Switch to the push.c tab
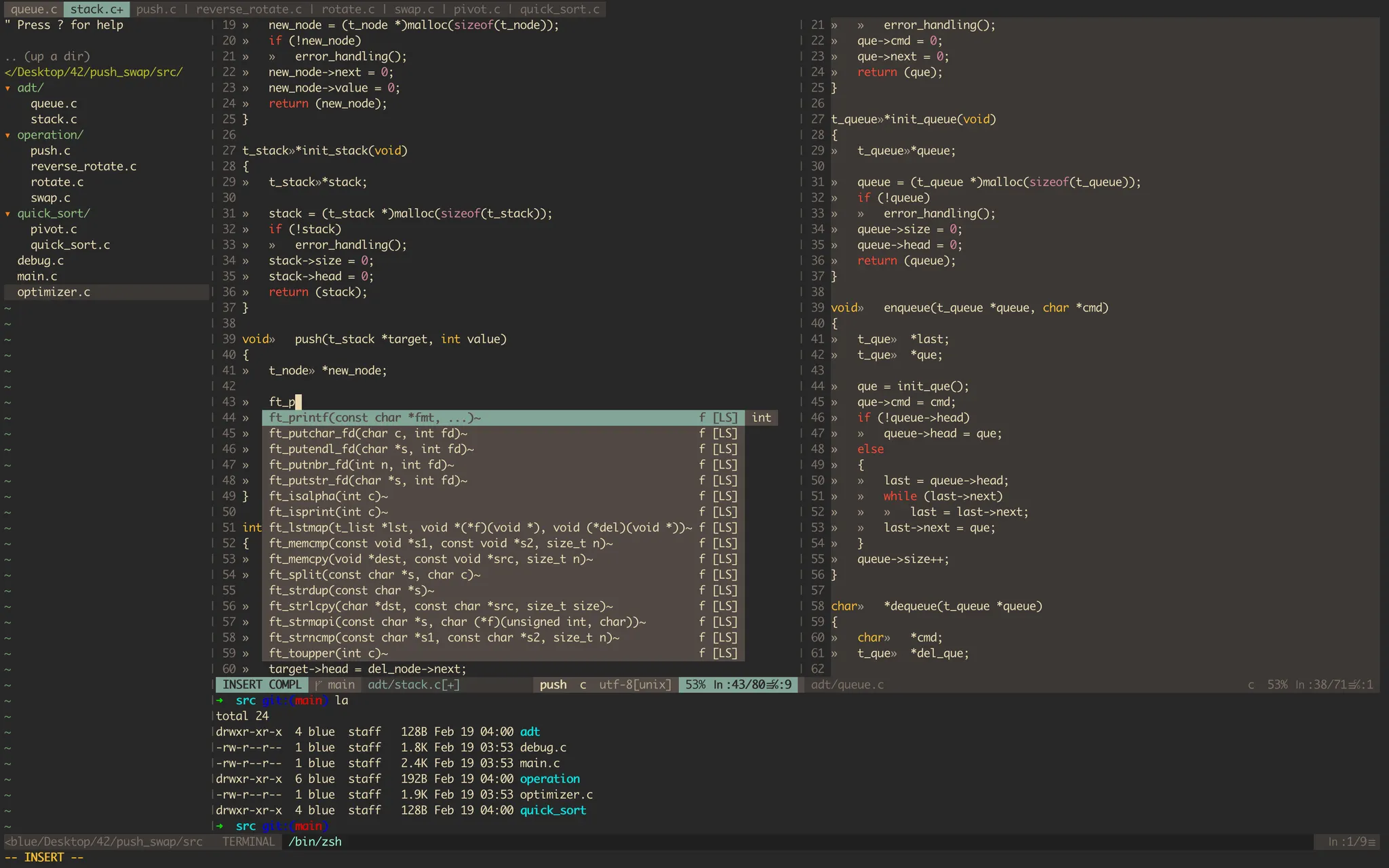1389x868 pixels. point(156,9)
